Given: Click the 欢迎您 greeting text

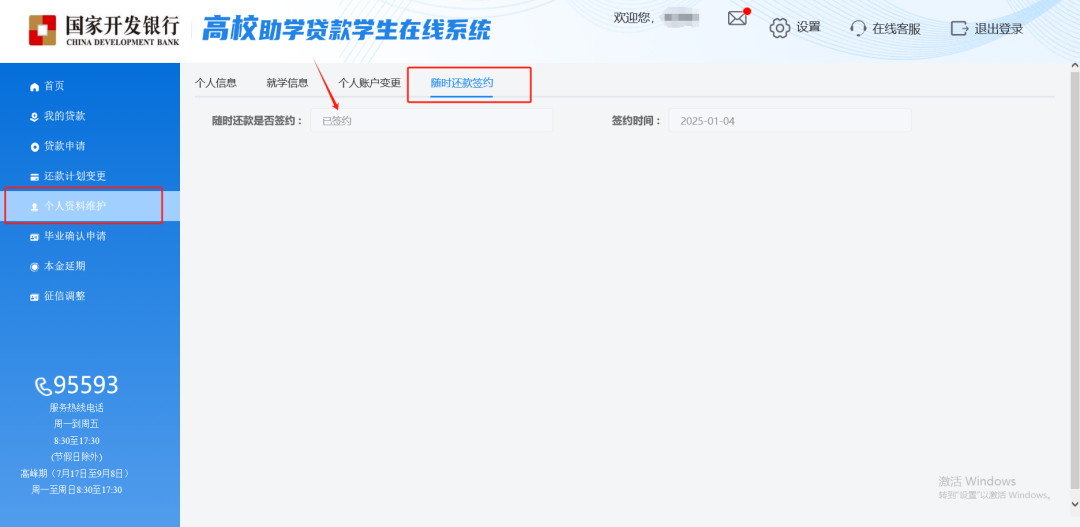Looking at the screenshot, I should pos(634,18).
